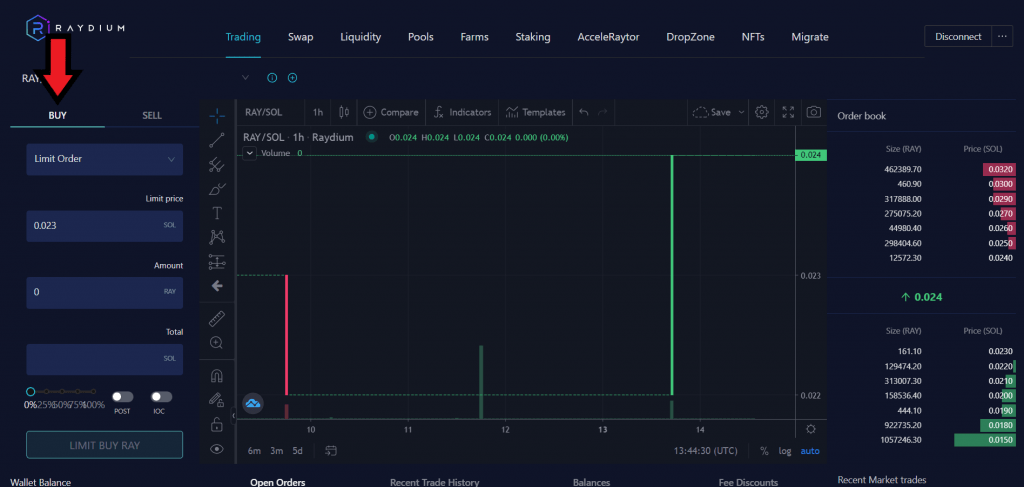Open the Limit Order type dropdown

[x=105, y=159]
